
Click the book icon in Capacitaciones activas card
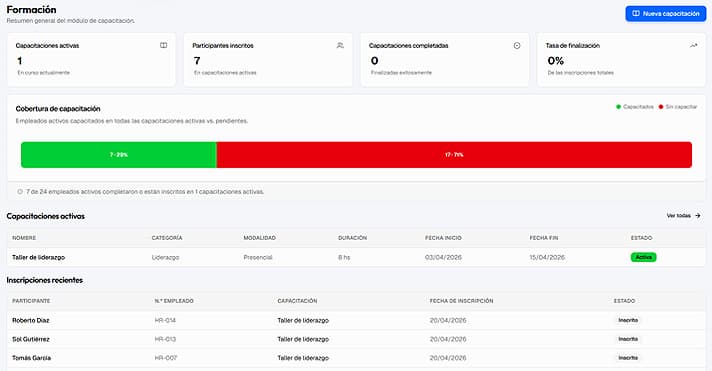tap(163, 45)
